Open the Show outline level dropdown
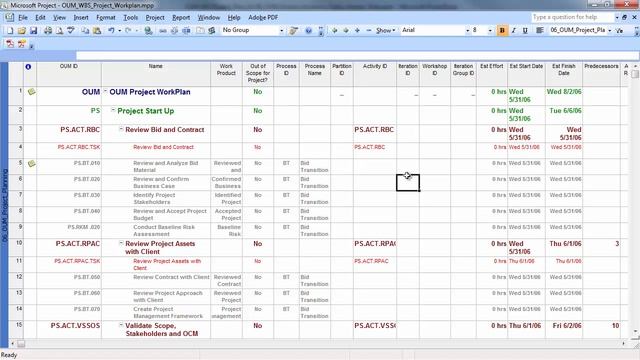640x360 pixels. coord(386,31)
